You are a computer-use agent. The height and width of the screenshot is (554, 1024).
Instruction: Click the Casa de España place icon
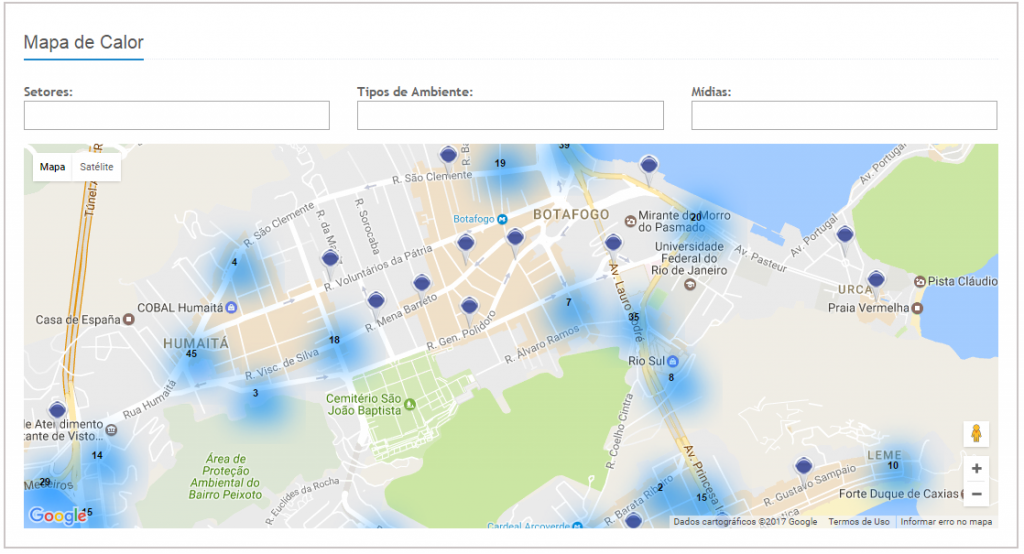(129, 319)
